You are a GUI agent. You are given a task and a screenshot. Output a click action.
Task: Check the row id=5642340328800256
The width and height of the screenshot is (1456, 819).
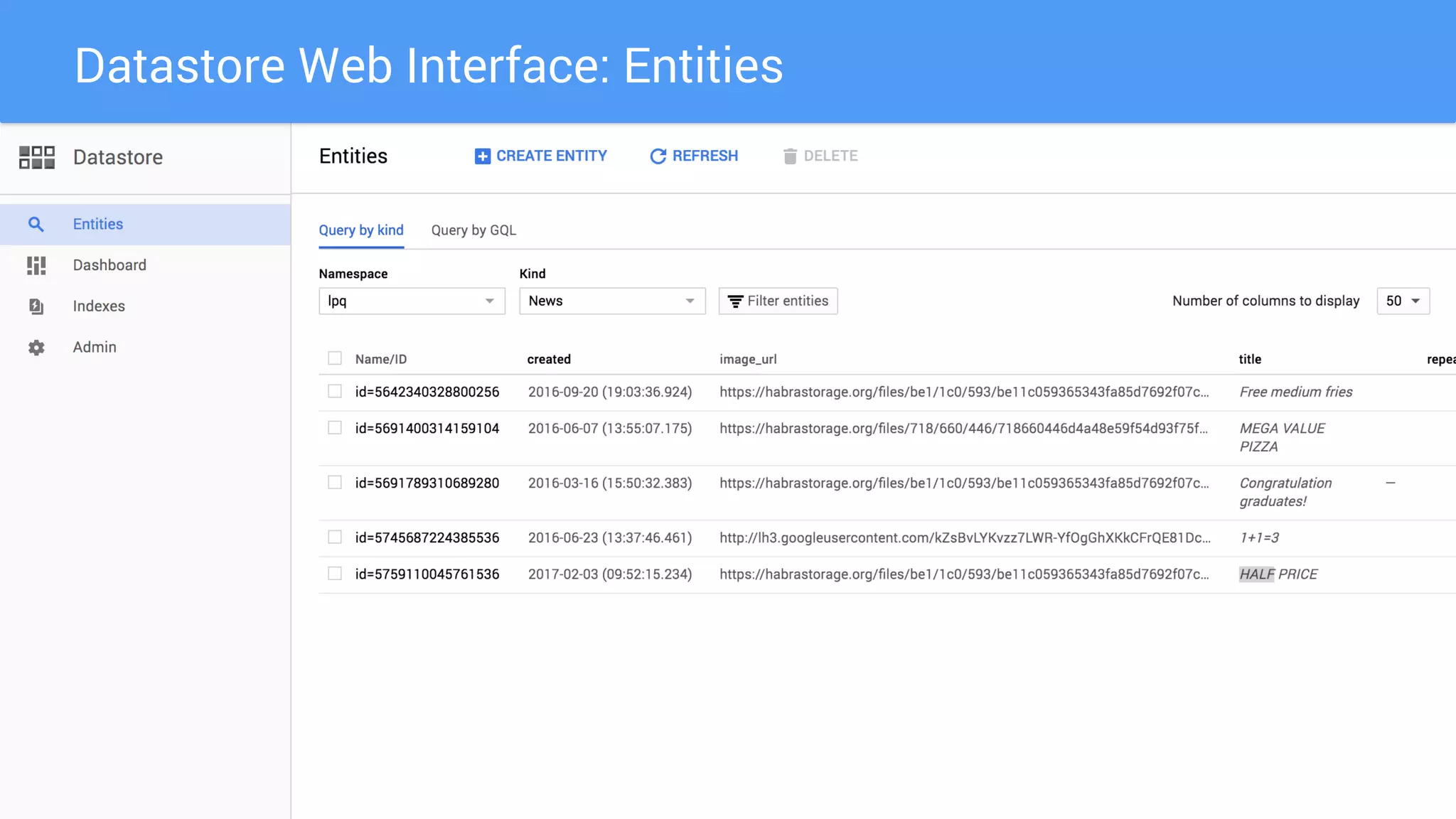point(335,391)
